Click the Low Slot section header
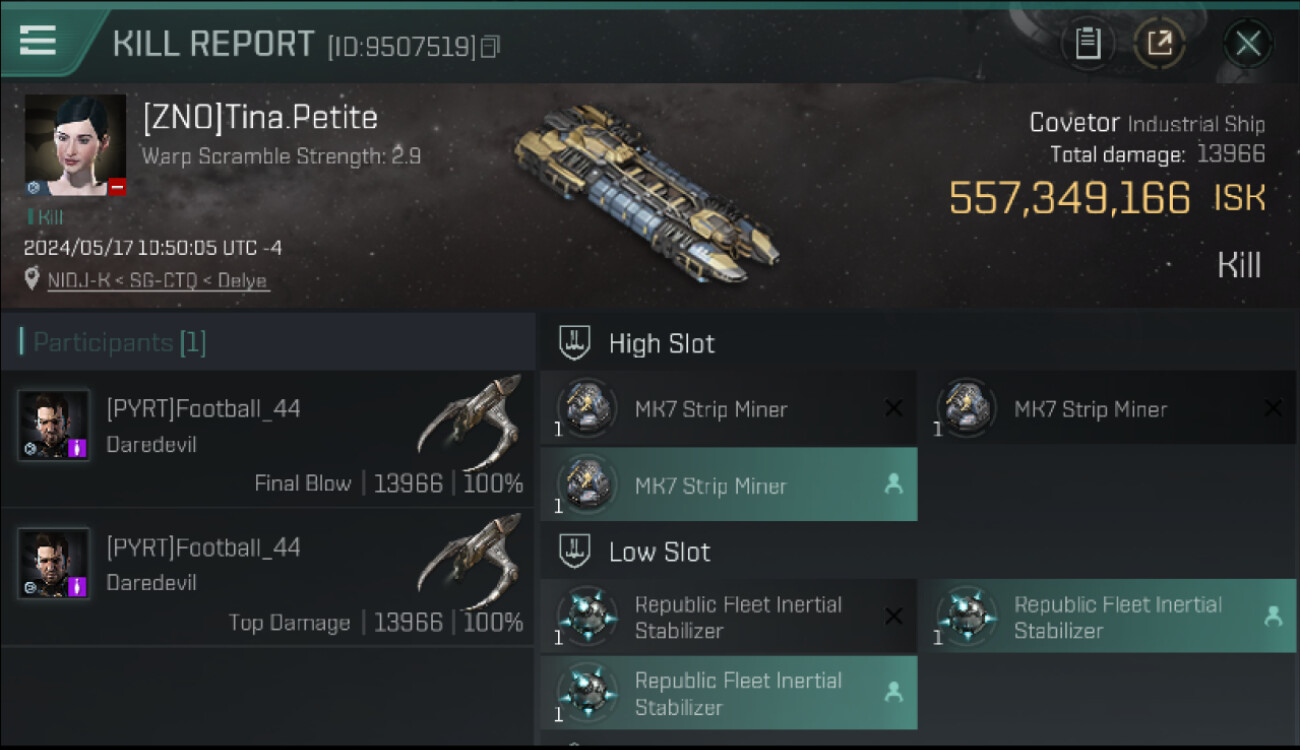Viewport: 1300px width, 750px height. tap(659, 552)
